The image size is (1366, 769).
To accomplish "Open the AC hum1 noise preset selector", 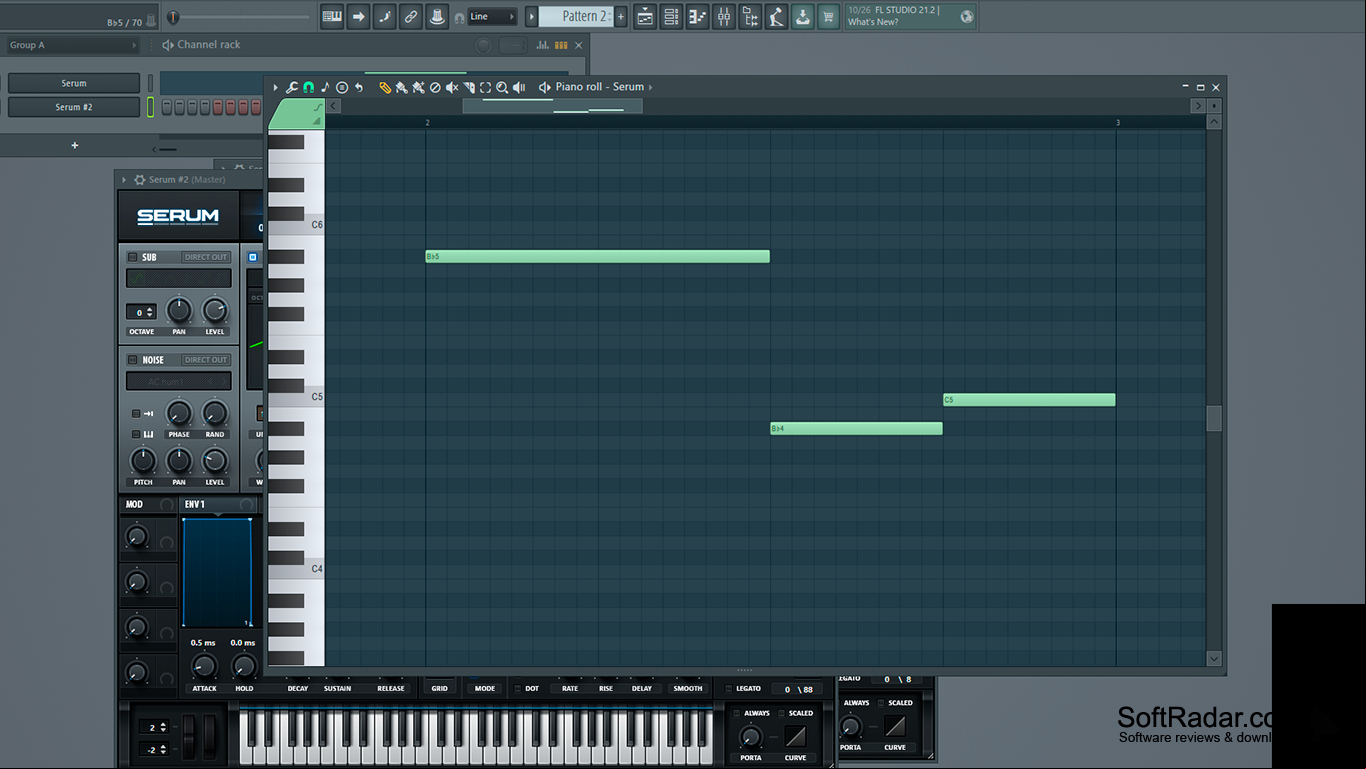I will (x=178, y=381).
